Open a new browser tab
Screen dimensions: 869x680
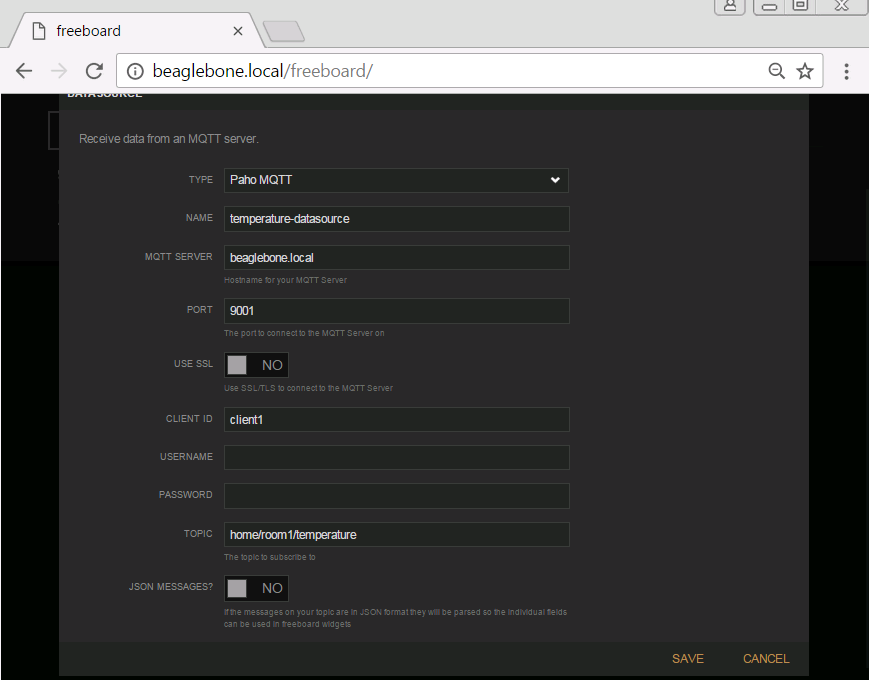(x=283, y=31)
